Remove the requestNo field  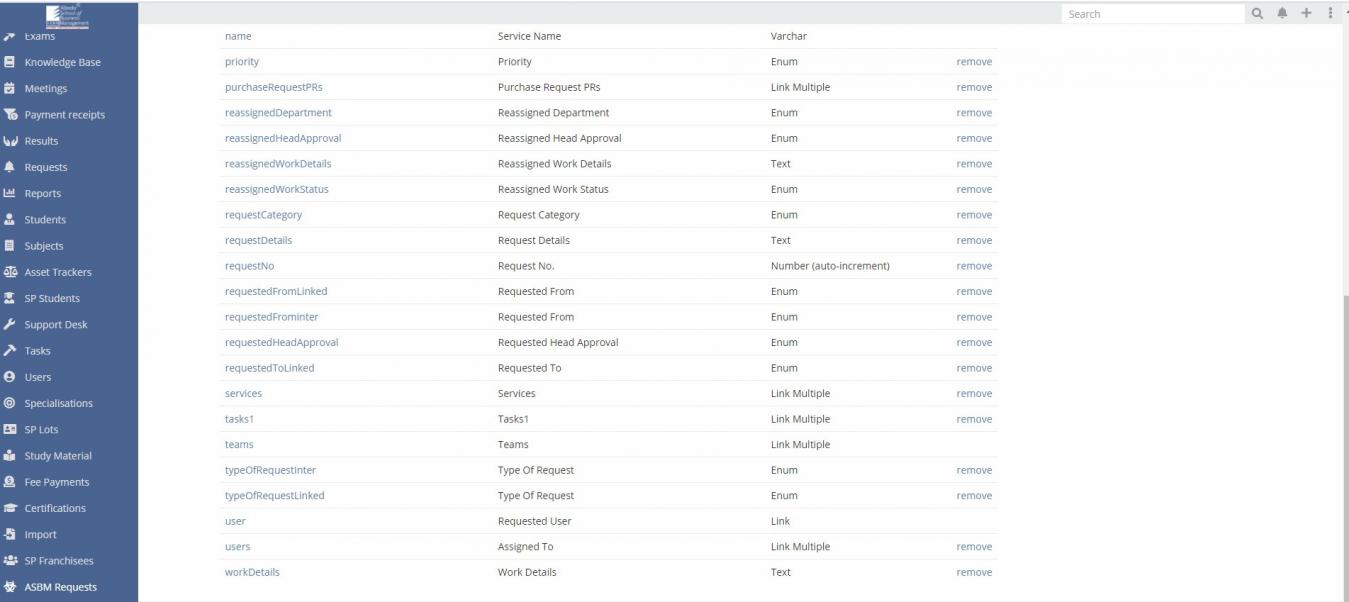click(x=974, y=266)
